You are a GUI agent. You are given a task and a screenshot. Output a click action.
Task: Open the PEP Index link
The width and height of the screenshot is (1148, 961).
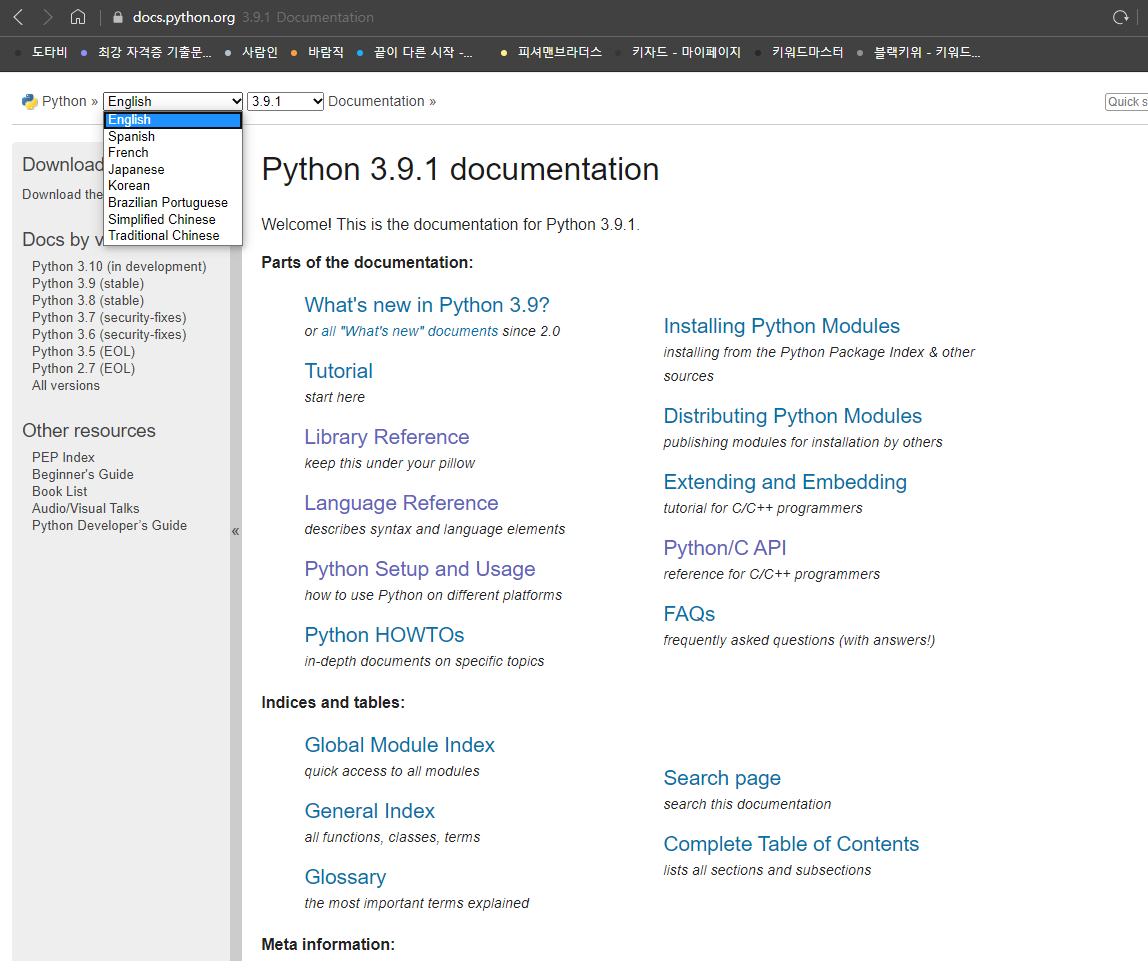63,457
